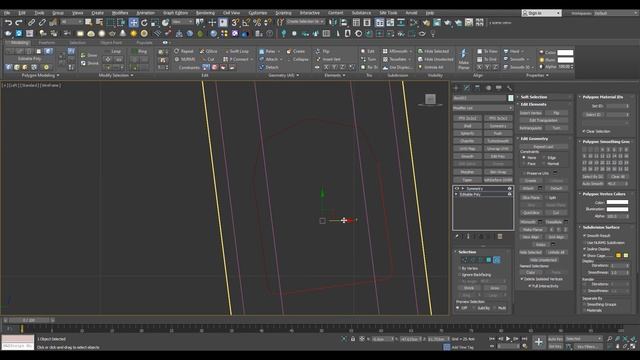
Task: Click the QuickSlice button
Action: (x=531, y=212)
